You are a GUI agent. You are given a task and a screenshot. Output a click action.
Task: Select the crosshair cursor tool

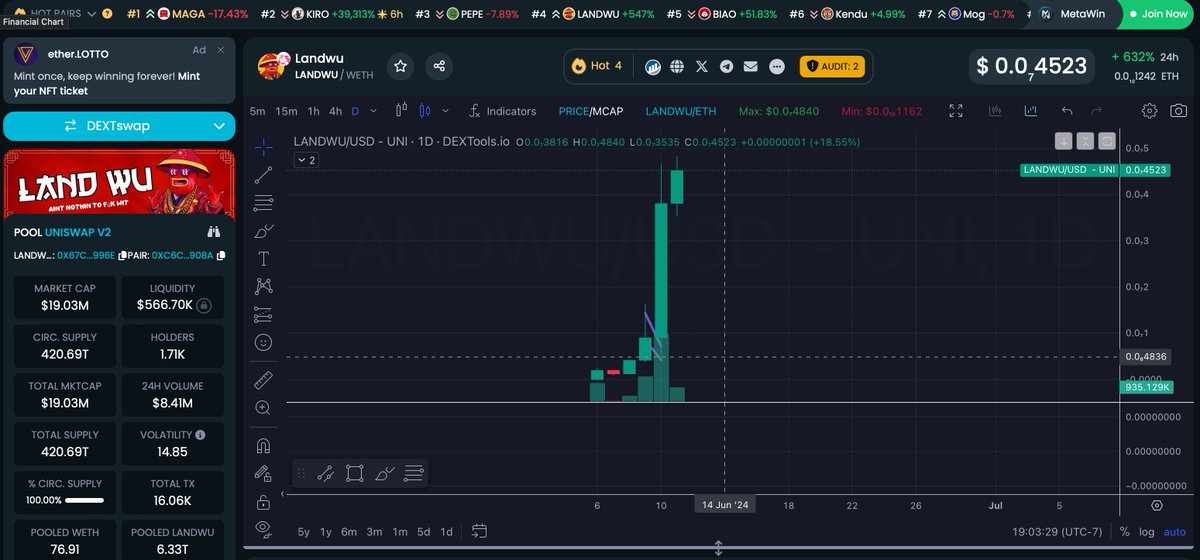pyautogui.click(x=264, y=147)
